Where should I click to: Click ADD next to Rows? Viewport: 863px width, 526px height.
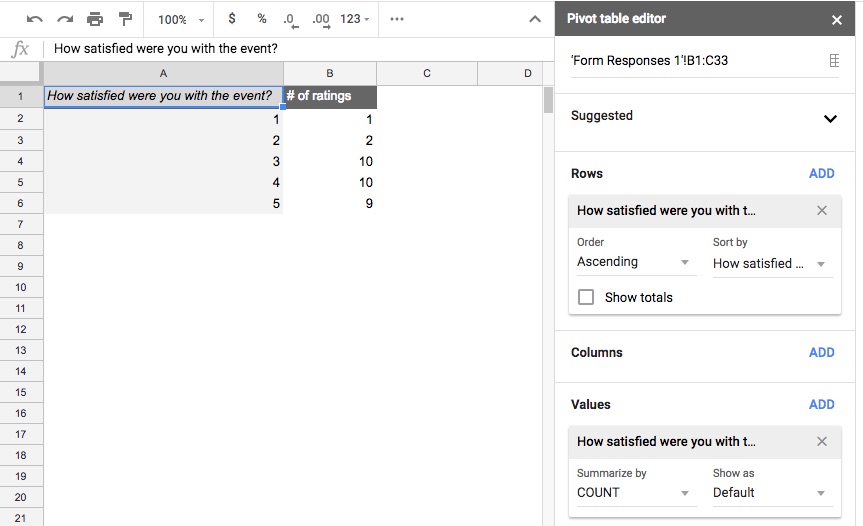(x=821, y=174)
